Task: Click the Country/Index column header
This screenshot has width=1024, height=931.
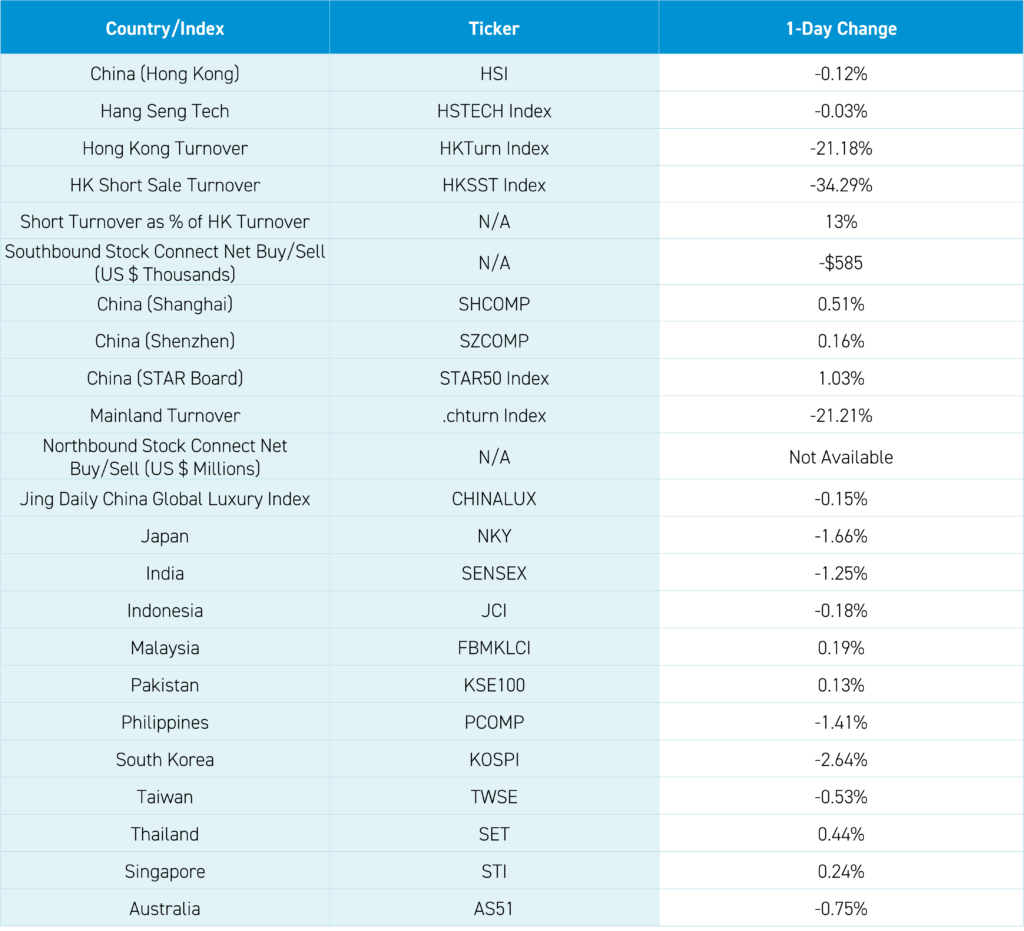Action: 165,28
